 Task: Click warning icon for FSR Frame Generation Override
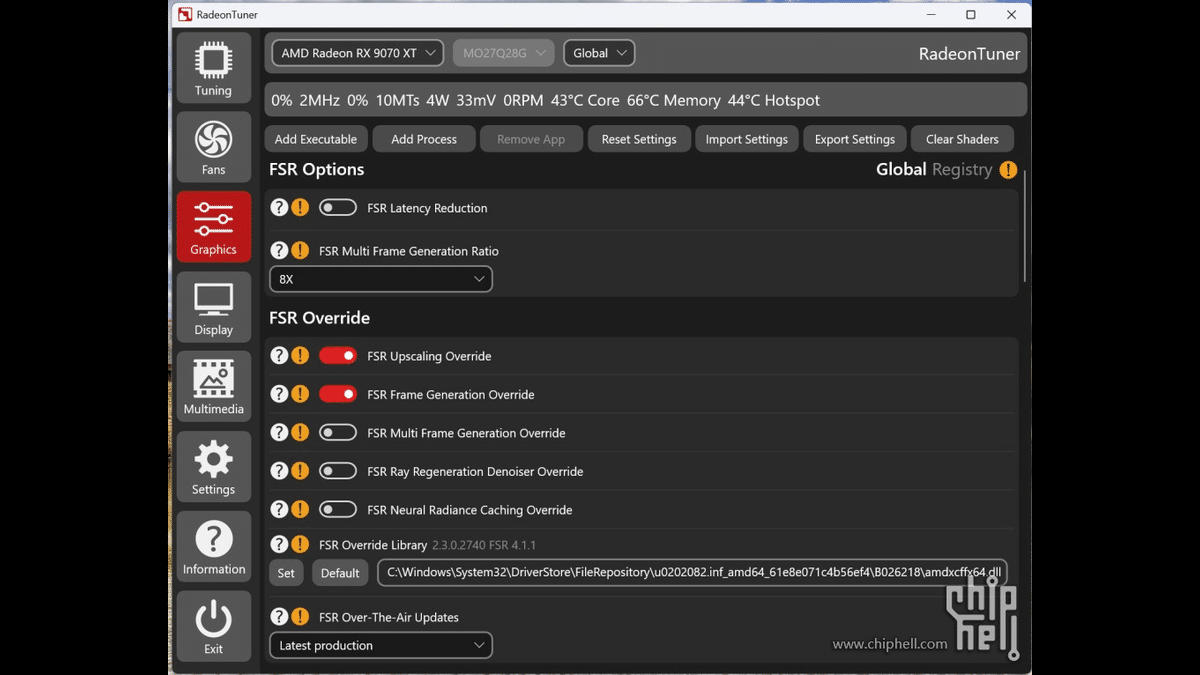300,394
